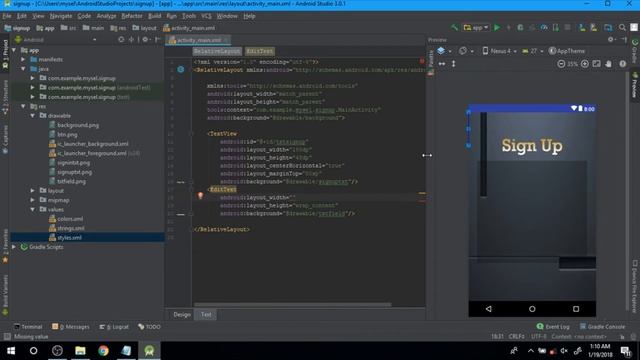Open the Nexus 4 device dropdown

coord(500,51)
